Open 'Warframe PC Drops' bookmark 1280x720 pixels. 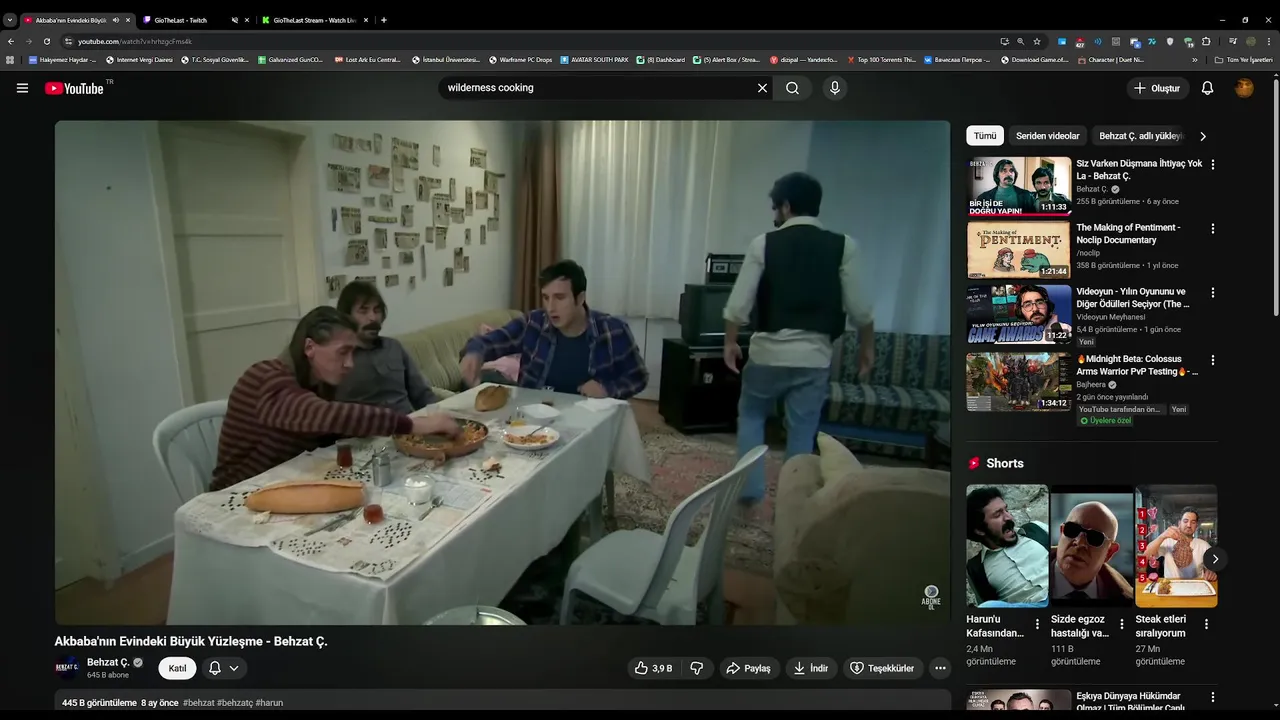click(520, 60)
